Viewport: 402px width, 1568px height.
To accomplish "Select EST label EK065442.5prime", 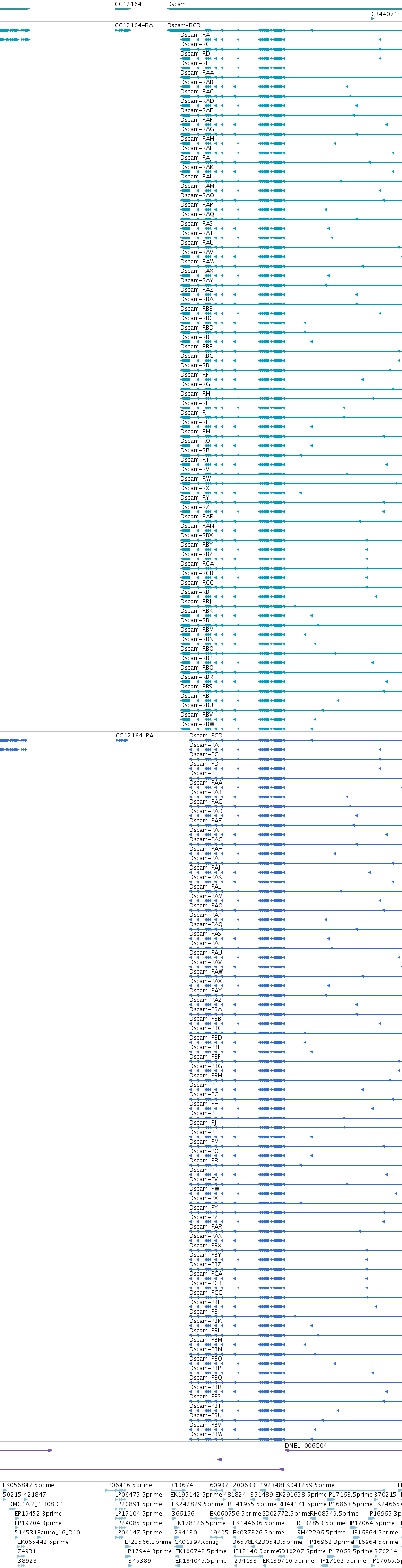I will click(x=43, y=1542).
